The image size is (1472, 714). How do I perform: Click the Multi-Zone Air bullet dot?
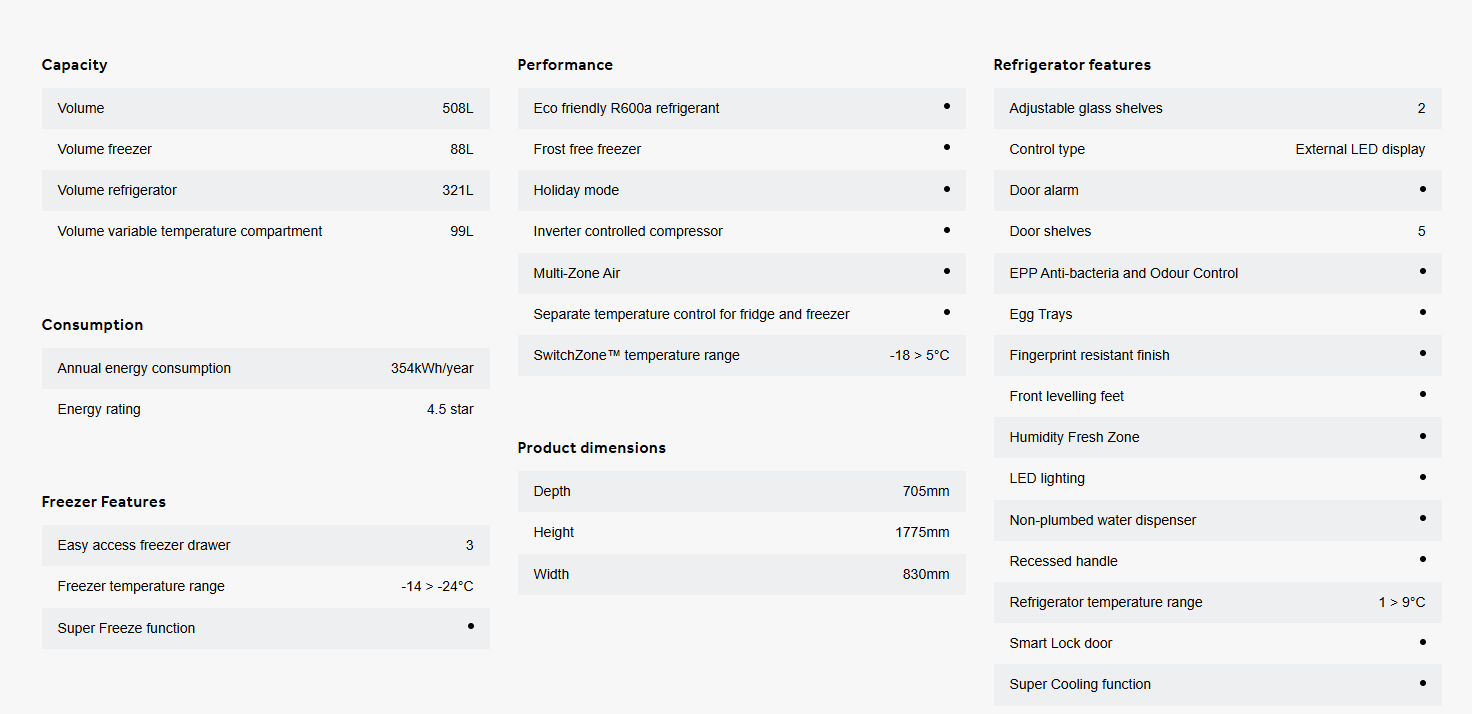tap(946, 271)
